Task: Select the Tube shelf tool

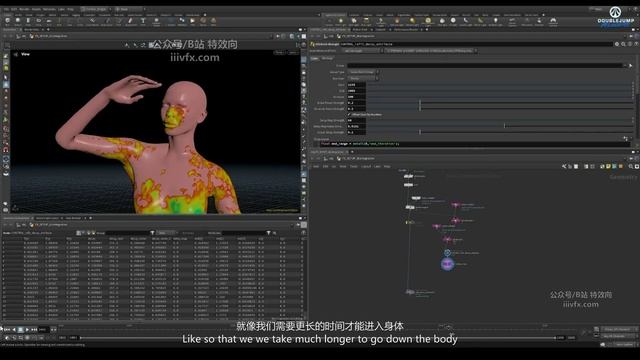Action: coord(28,21)
